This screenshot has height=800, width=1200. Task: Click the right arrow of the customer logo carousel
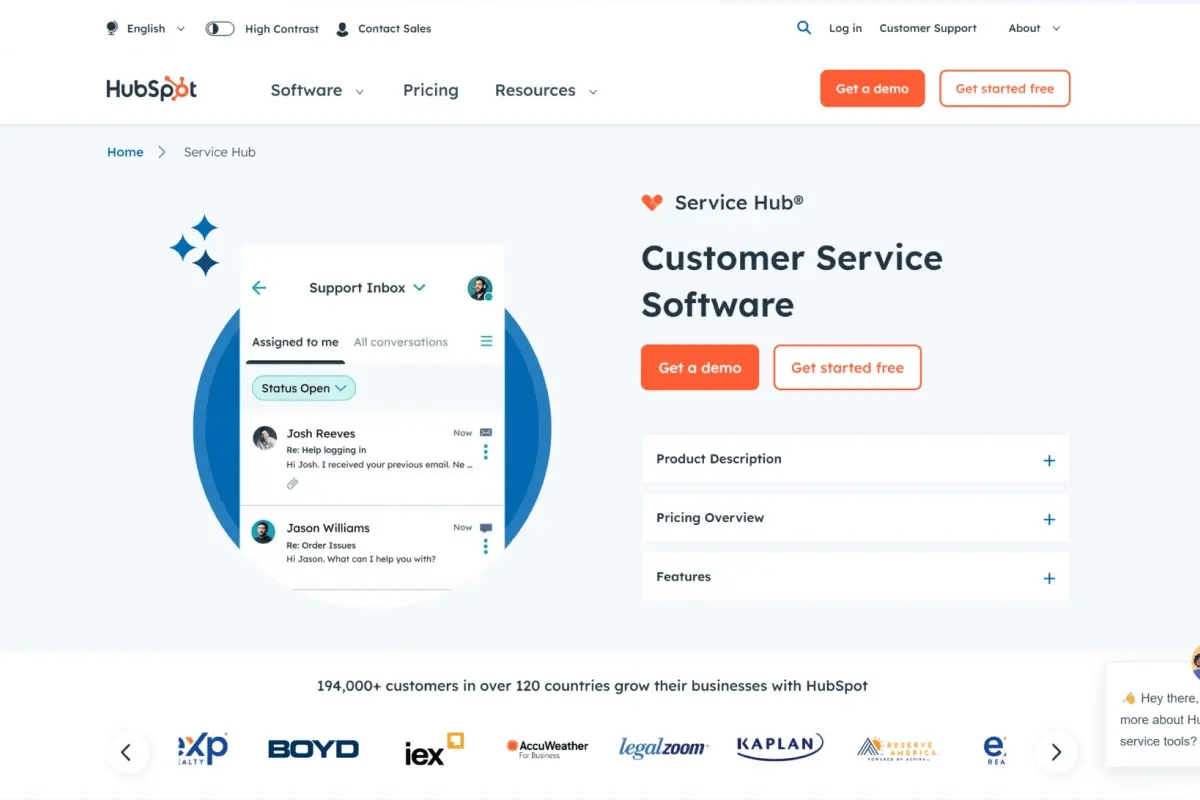pos(1056,752)
